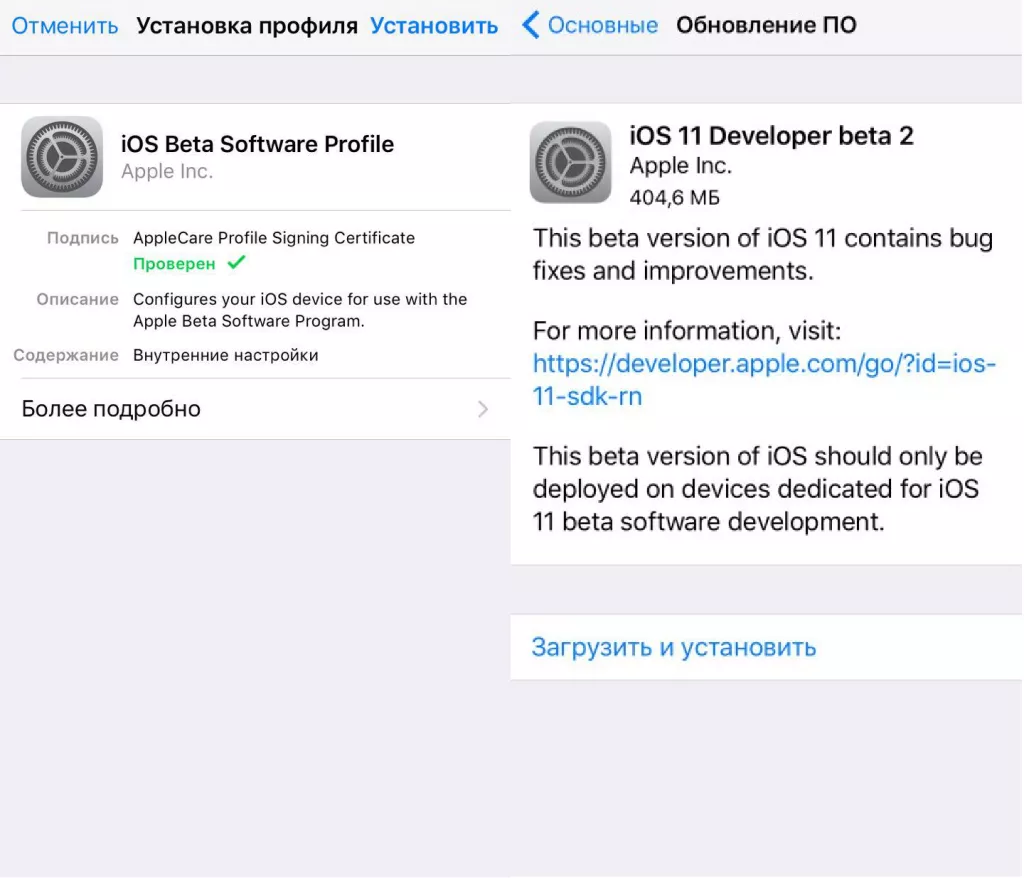Open the developer.apple.com release notes link
This screenshot has width=1024, height=878.
[x=763, y=363]
